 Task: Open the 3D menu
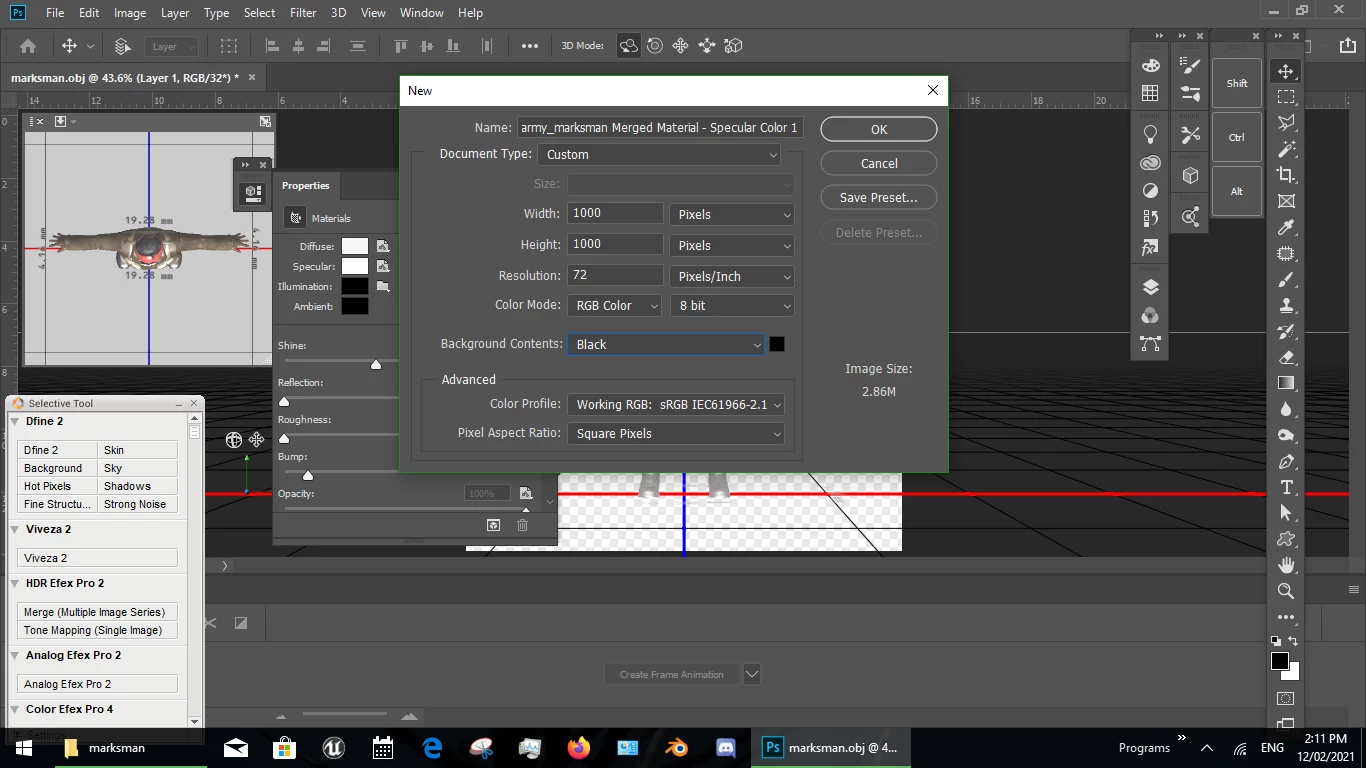pyautogui.click(x=338, y=13)
